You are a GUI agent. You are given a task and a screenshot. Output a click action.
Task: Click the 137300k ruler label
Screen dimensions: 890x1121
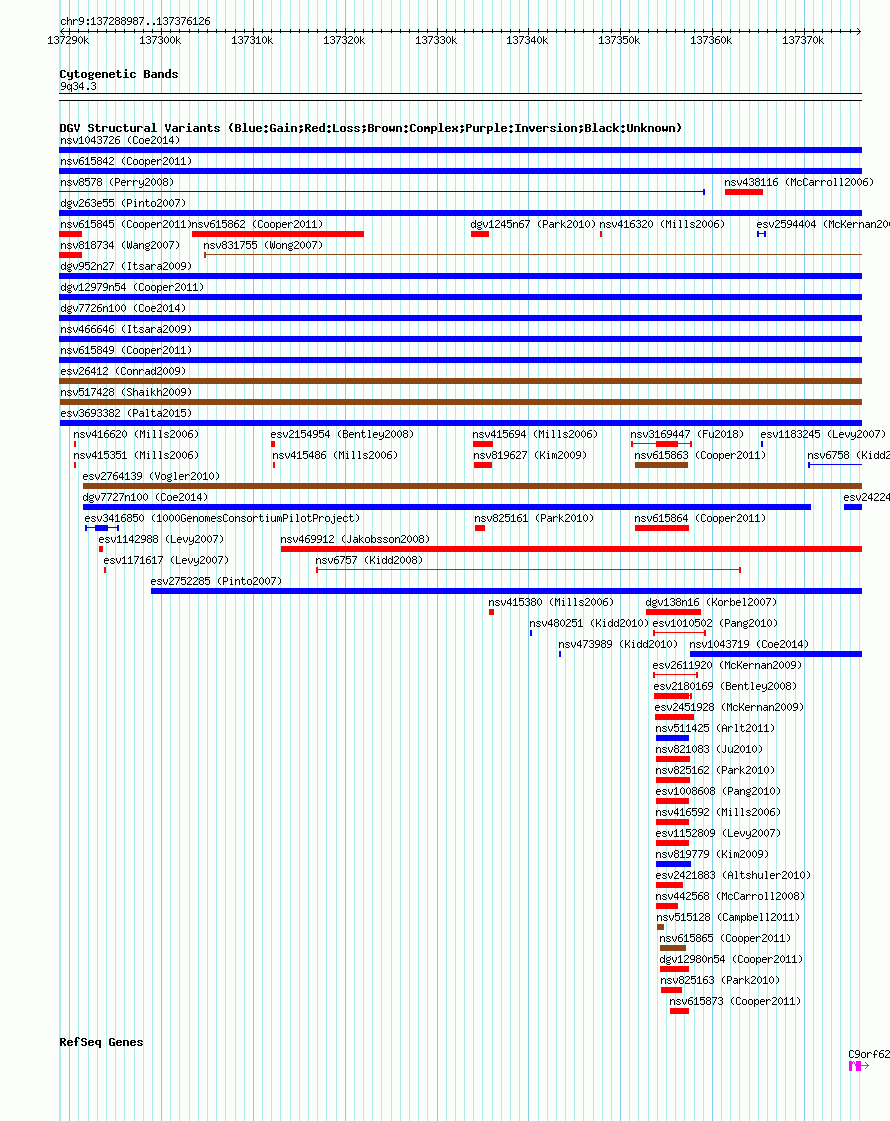[x=160, y=41]
